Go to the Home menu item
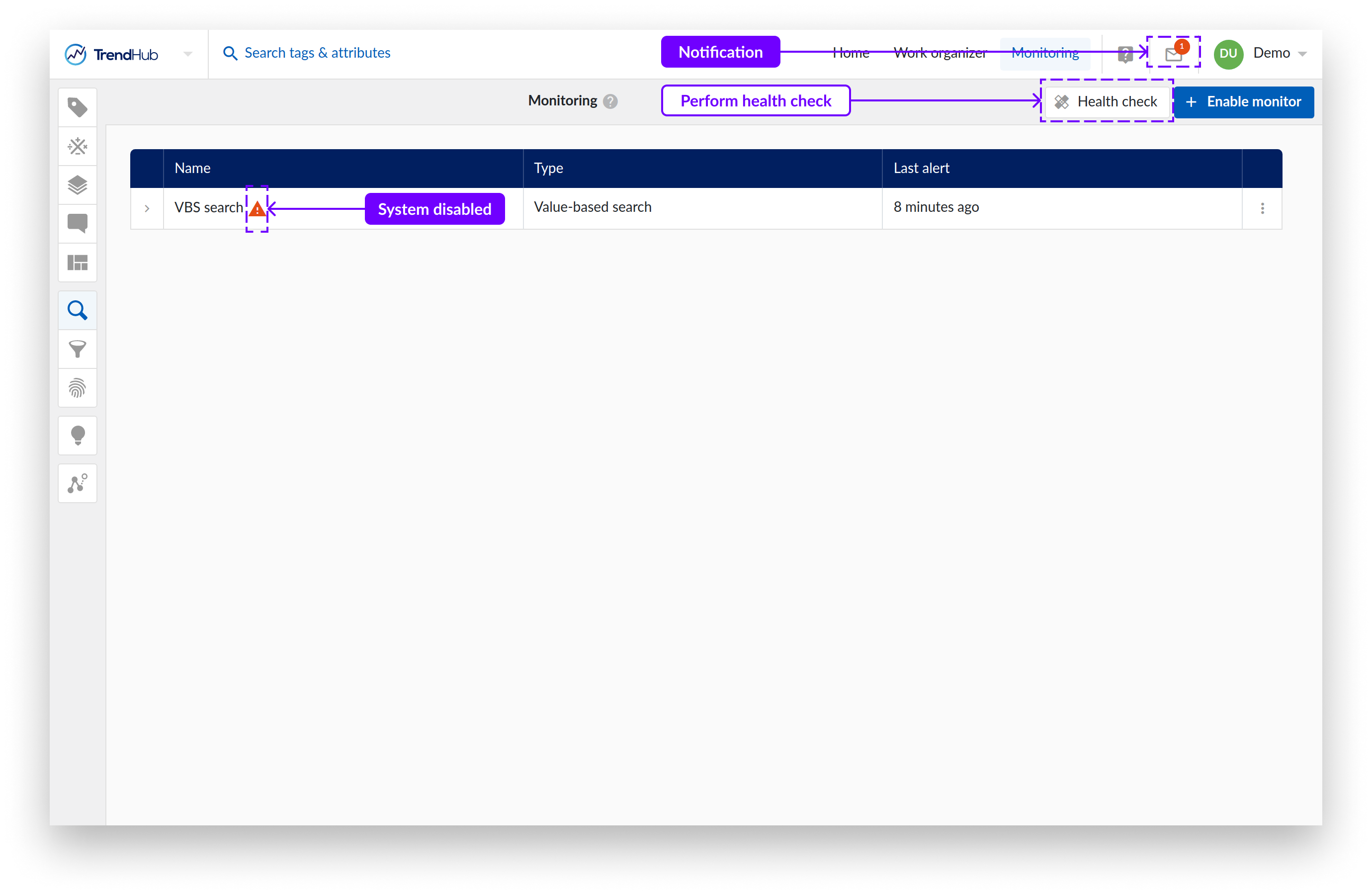Screen dimensions: 1372x895 (851, 53)
